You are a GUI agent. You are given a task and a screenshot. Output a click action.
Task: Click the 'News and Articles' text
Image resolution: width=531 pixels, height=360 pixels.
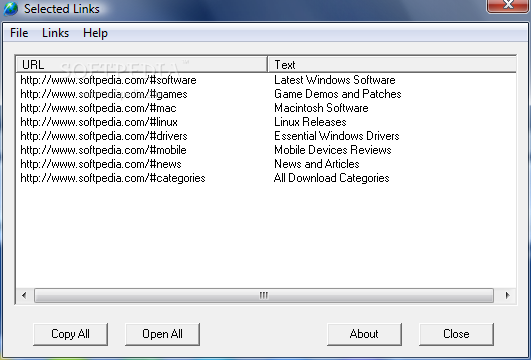[317, 164]
